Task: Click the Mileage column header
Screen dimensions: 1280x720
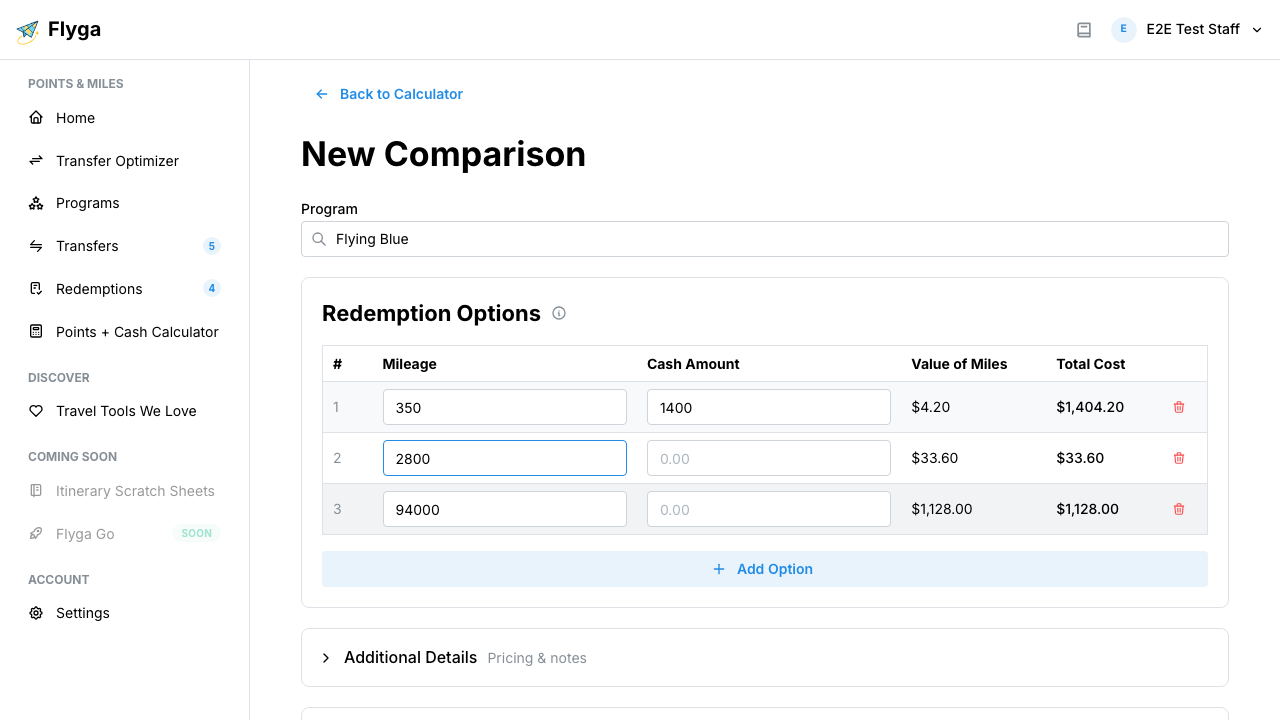Action: coord(410,364)
